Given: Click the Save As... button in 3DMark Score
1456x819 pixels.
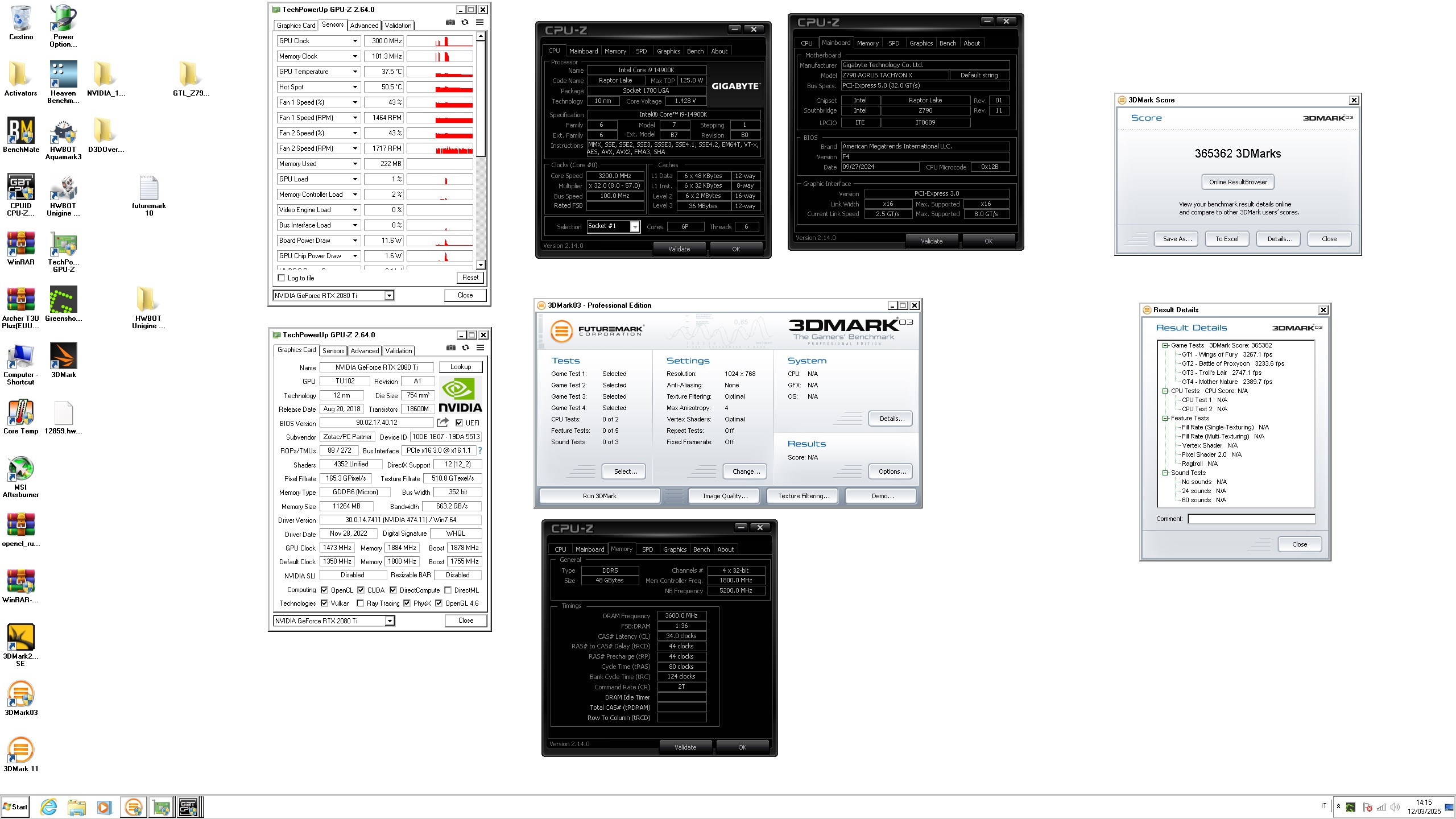Looking at the screenshot, I should (1177, 239).
